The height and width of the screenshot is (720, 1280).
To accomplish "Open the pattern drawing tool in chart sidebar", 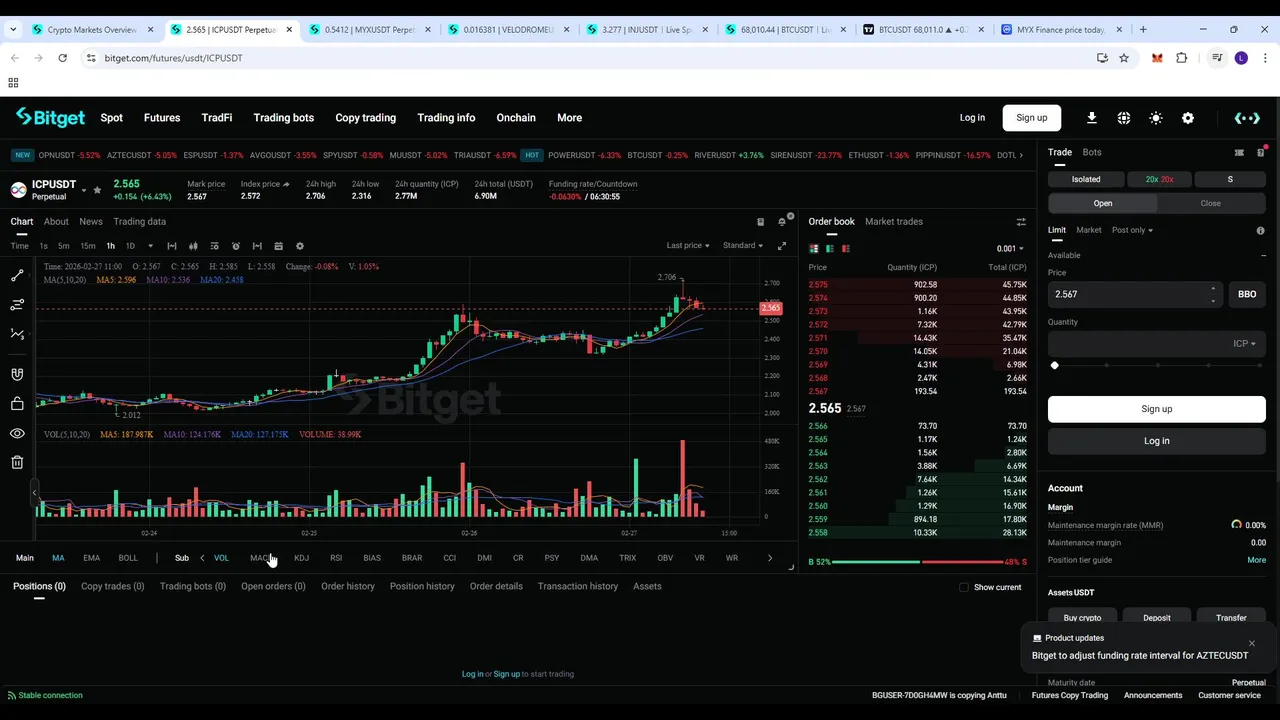I will [17, 334].
